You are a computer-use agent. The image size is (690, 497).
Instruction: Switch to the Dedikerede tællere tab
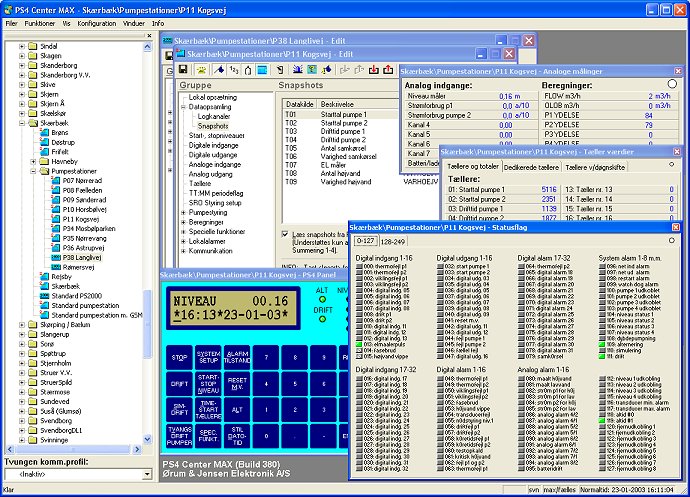pyautogui.click(x=531, y=167)
